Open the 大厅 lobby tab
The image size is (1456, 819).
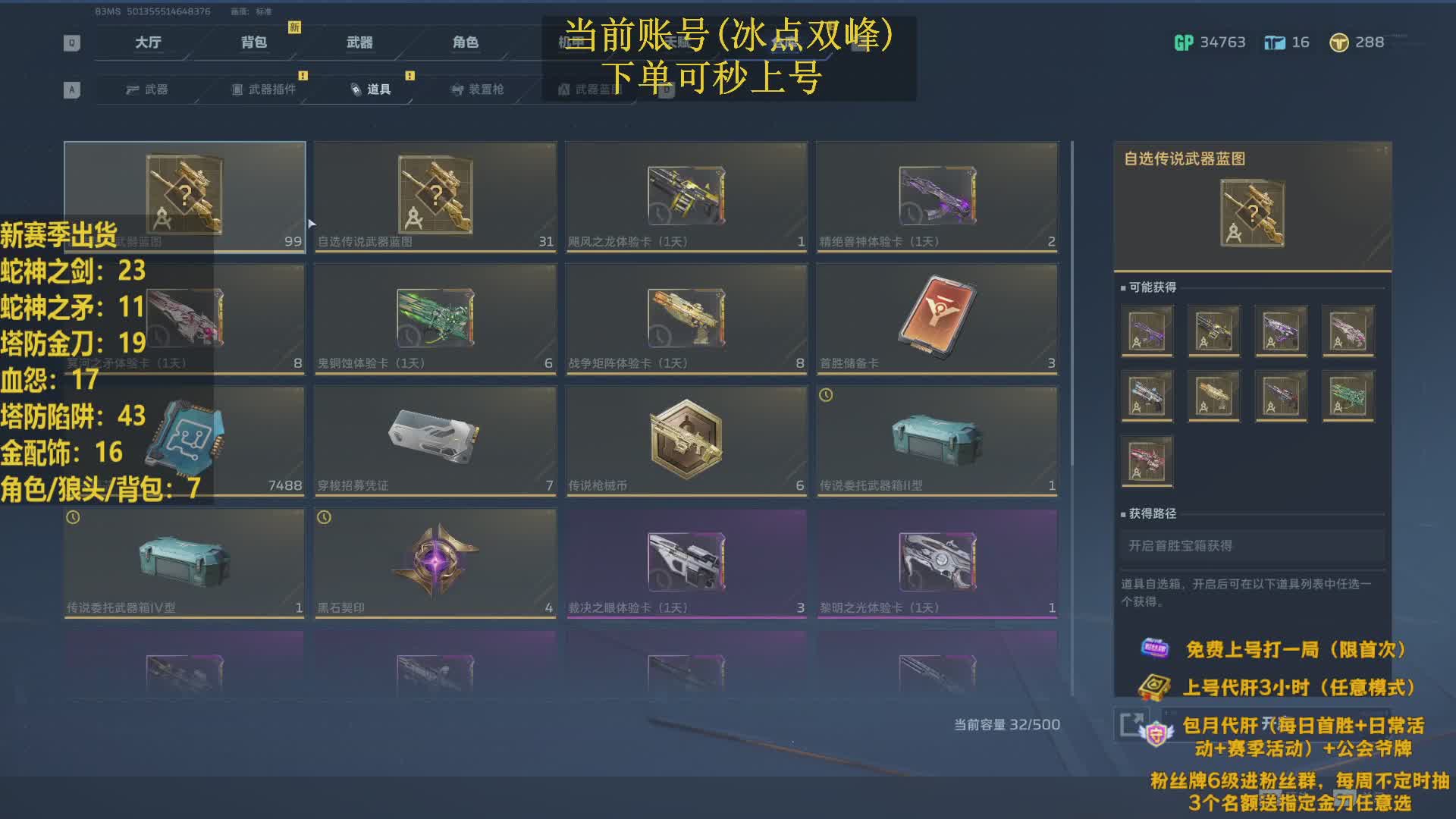[x=148, y=42]
